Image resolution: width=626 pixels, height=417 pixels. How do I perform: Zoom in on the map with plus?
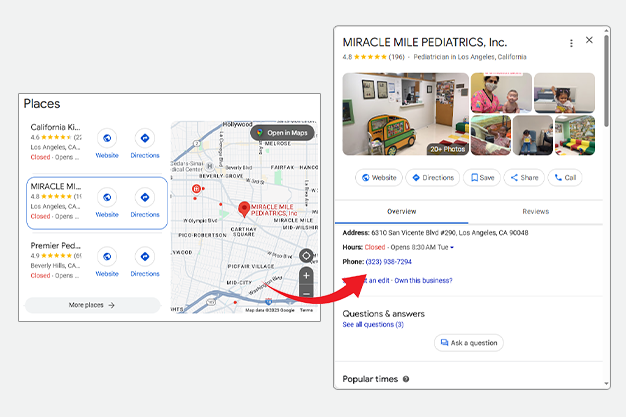306,276
